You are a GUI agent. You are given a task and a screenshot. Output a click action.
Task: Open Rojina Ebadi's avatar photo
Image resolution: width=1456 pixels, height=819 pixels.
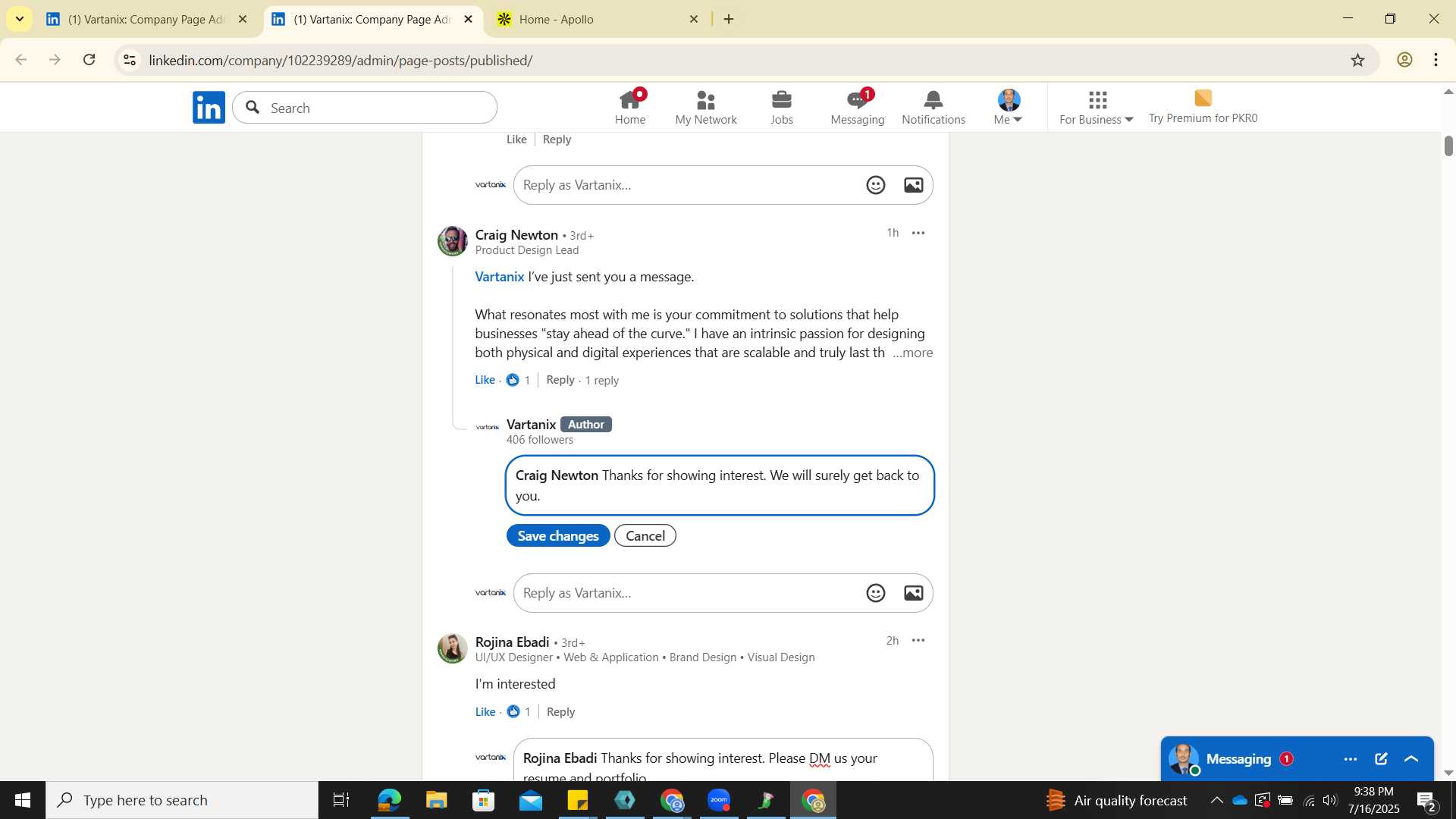pyautogui.click(x=453, y=648)
